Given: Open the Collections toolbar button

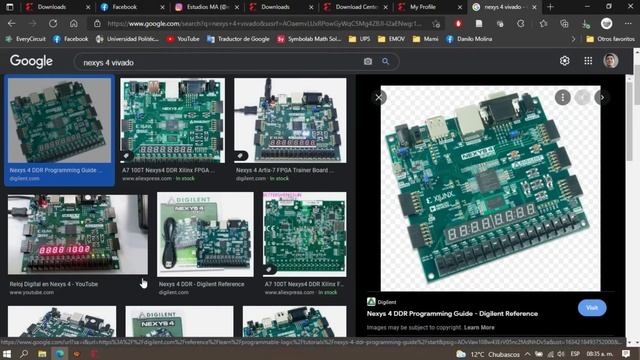Looking at the screenshot, I should pyautogui.click(x=564, y=24).
